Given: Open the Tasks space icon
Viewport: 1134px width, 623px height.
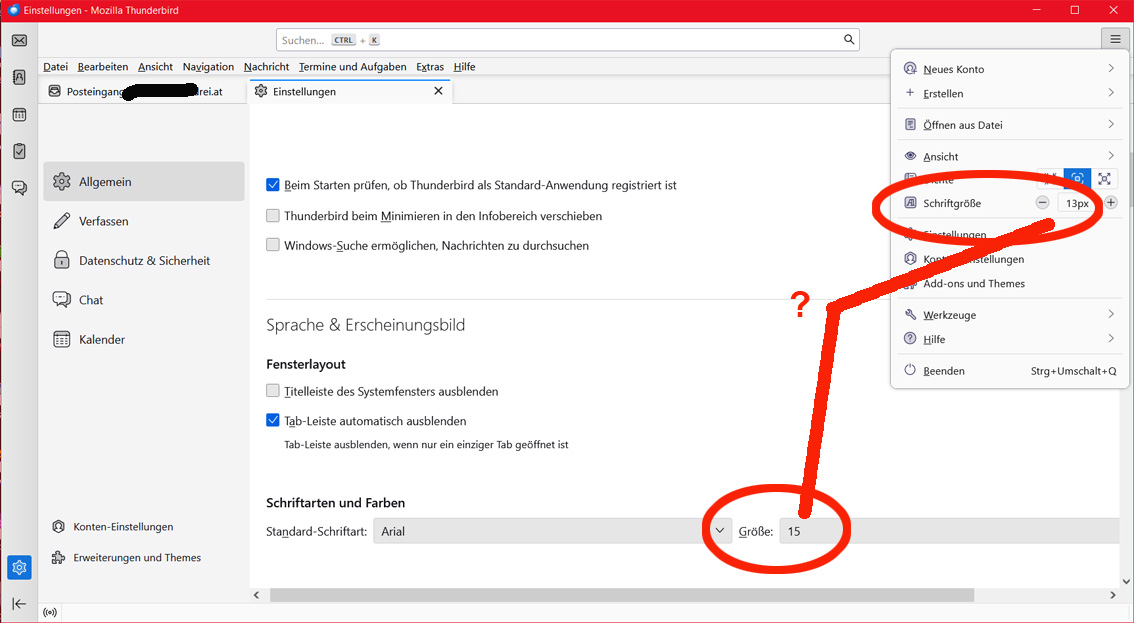Looking at the screenshot, I should [x=20, y=151].
